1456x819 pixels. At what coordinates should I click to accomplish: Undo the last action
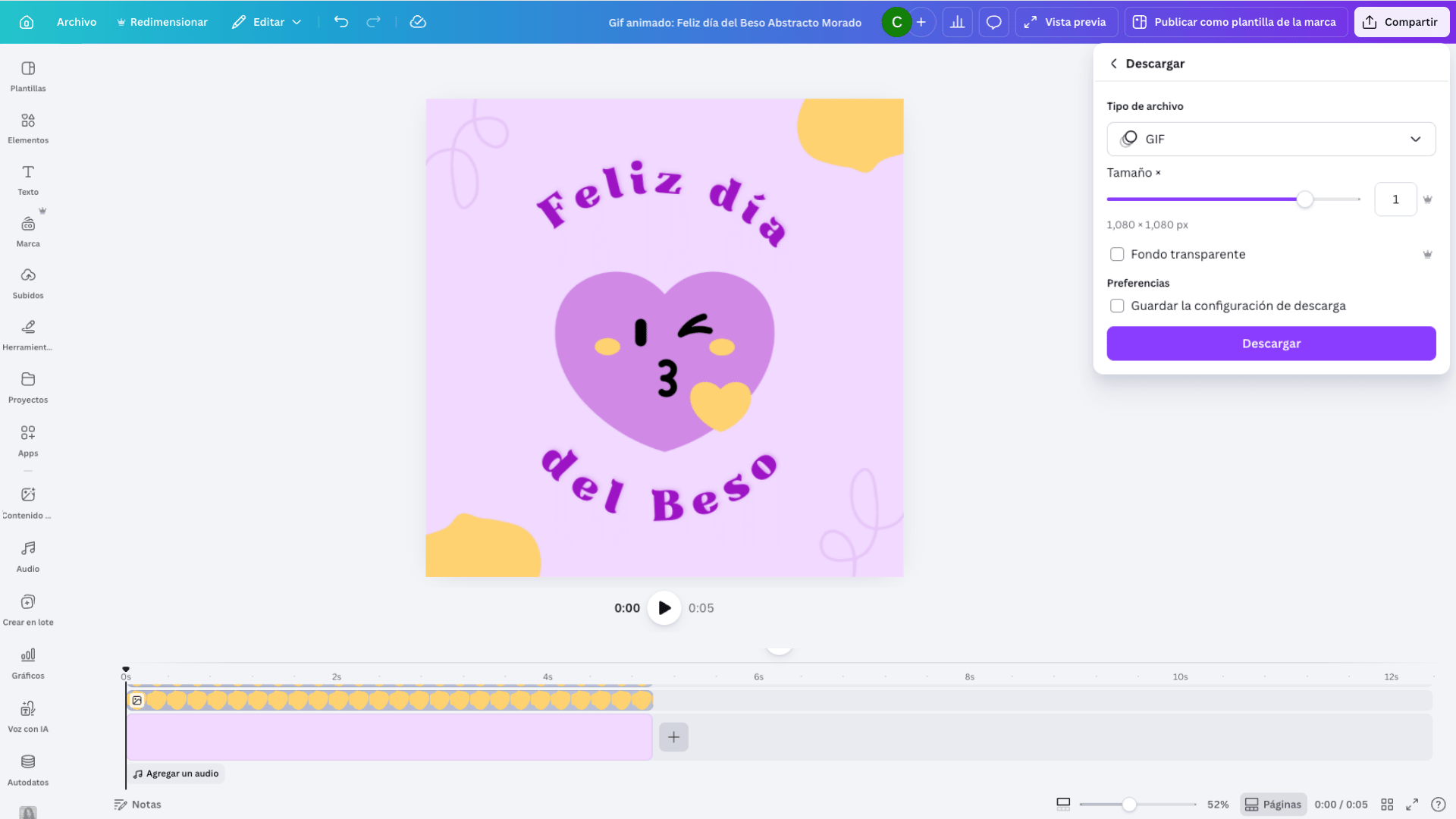tap(341, 22)
